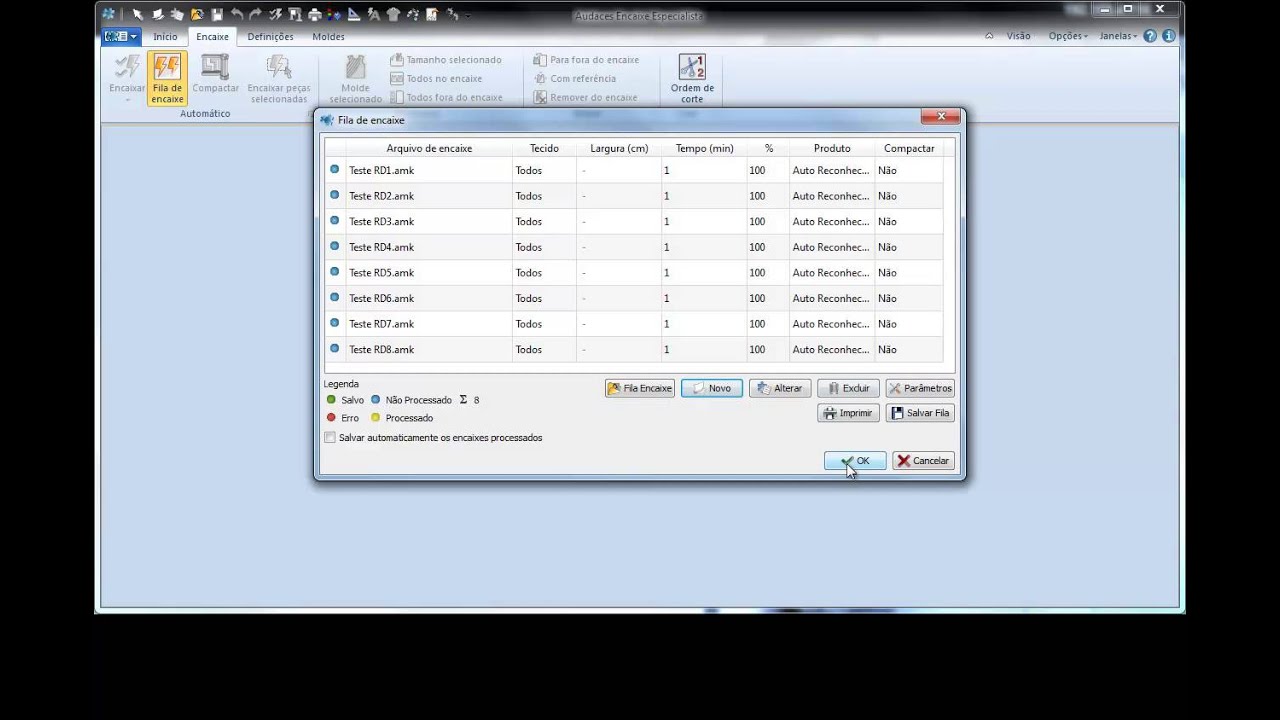Confirm the dialog with OK
Viewport: 1280px width, 720px height.
click(x=855, y=461)
